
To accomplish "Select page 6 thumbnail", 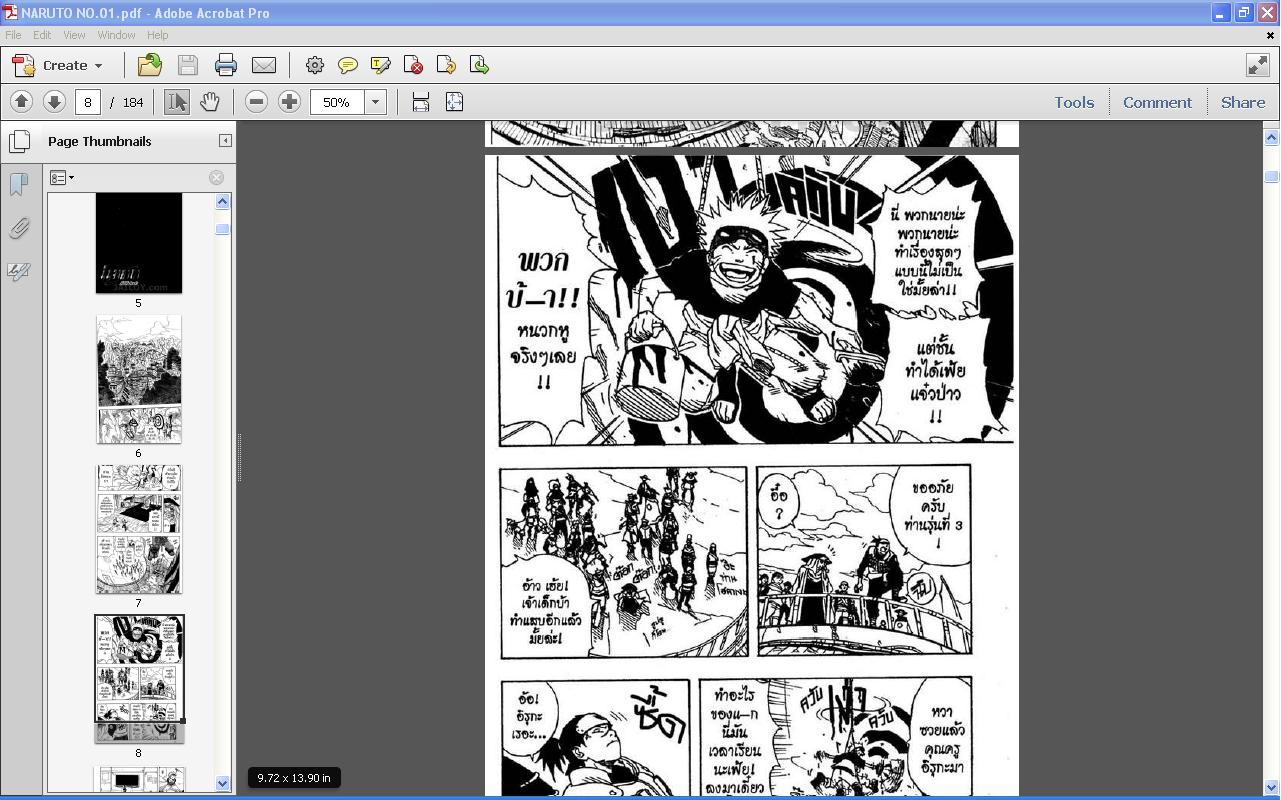I will click(x=139, y=379).
